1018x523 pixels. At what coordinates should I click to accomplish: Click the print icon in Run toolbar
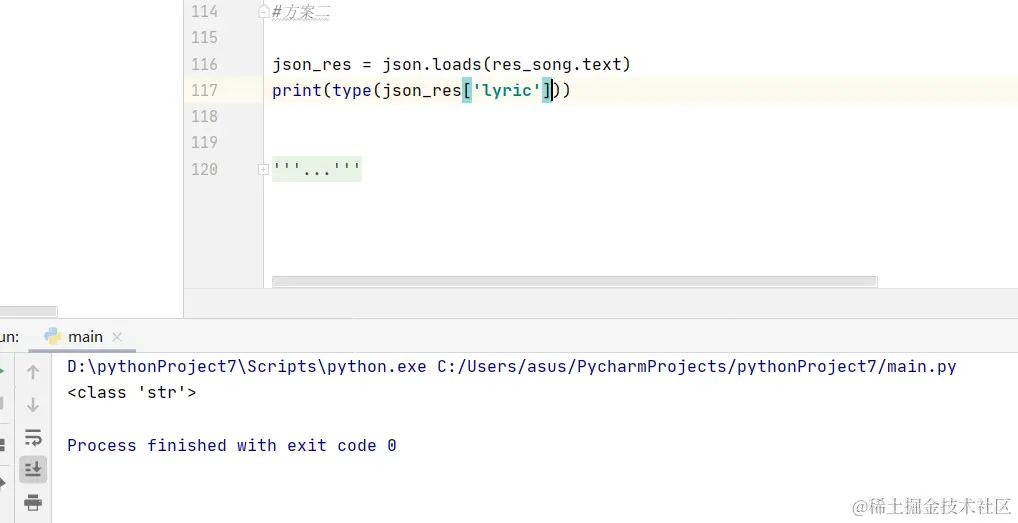tap(32, 502)
